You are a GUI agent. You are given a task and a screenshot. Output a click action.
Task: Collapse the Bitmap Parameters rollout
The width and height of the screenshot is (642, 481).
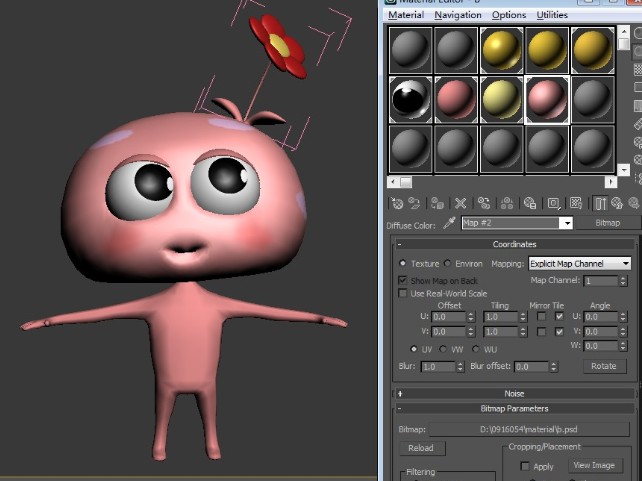click(x=514, y=409)
